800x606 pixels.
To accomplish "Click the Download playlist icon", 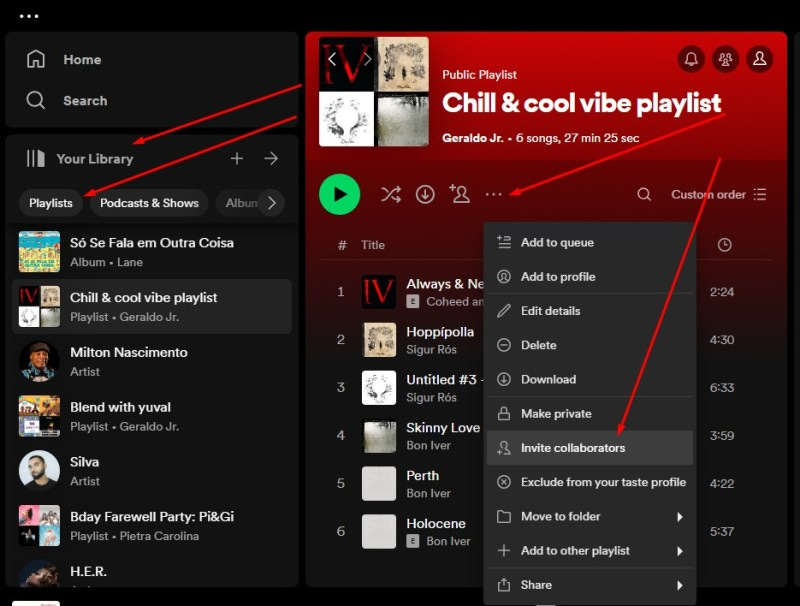I will [424, 195].
